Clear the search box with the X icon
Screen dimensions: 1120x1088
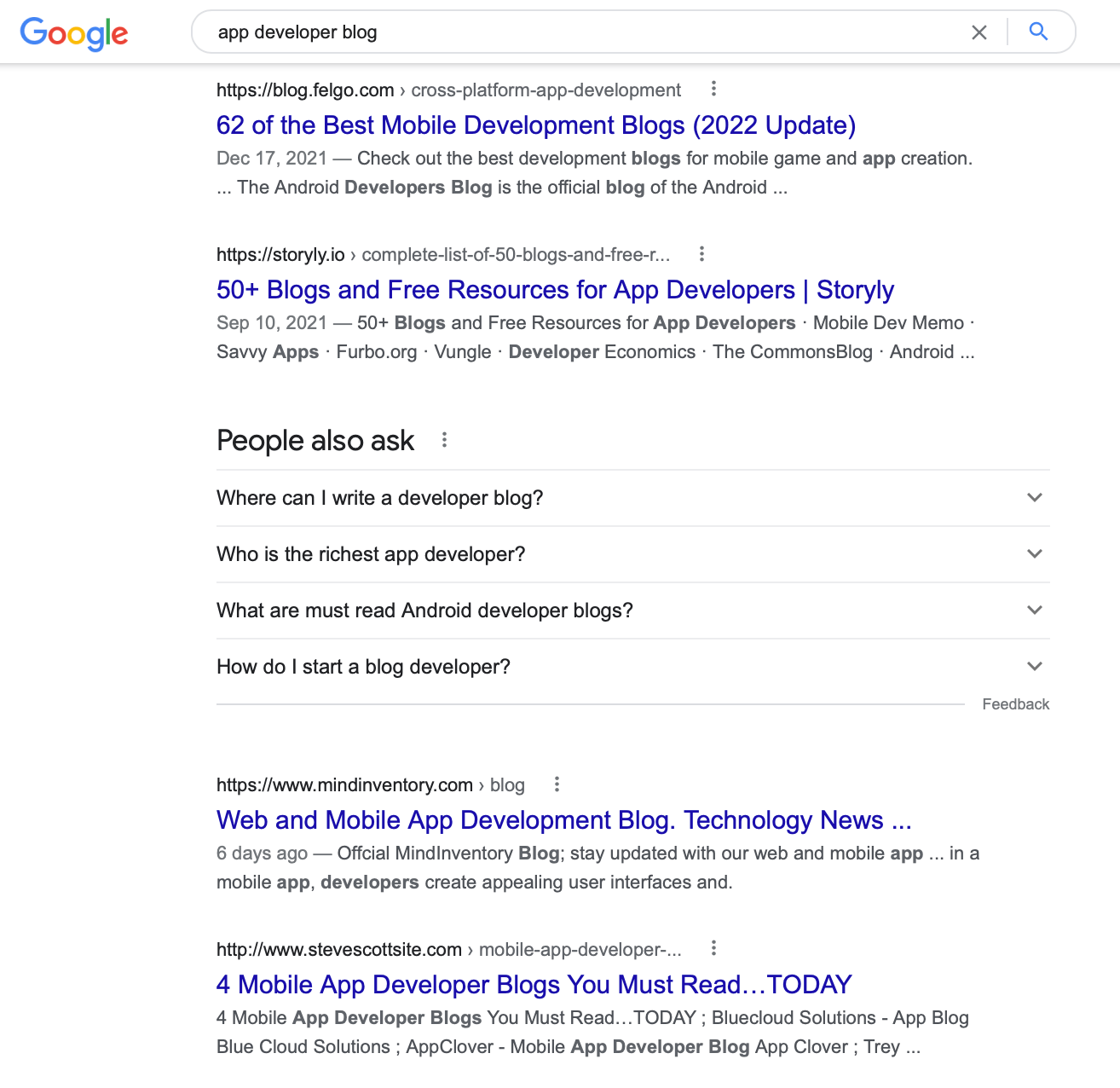click(x=979, y=32)
